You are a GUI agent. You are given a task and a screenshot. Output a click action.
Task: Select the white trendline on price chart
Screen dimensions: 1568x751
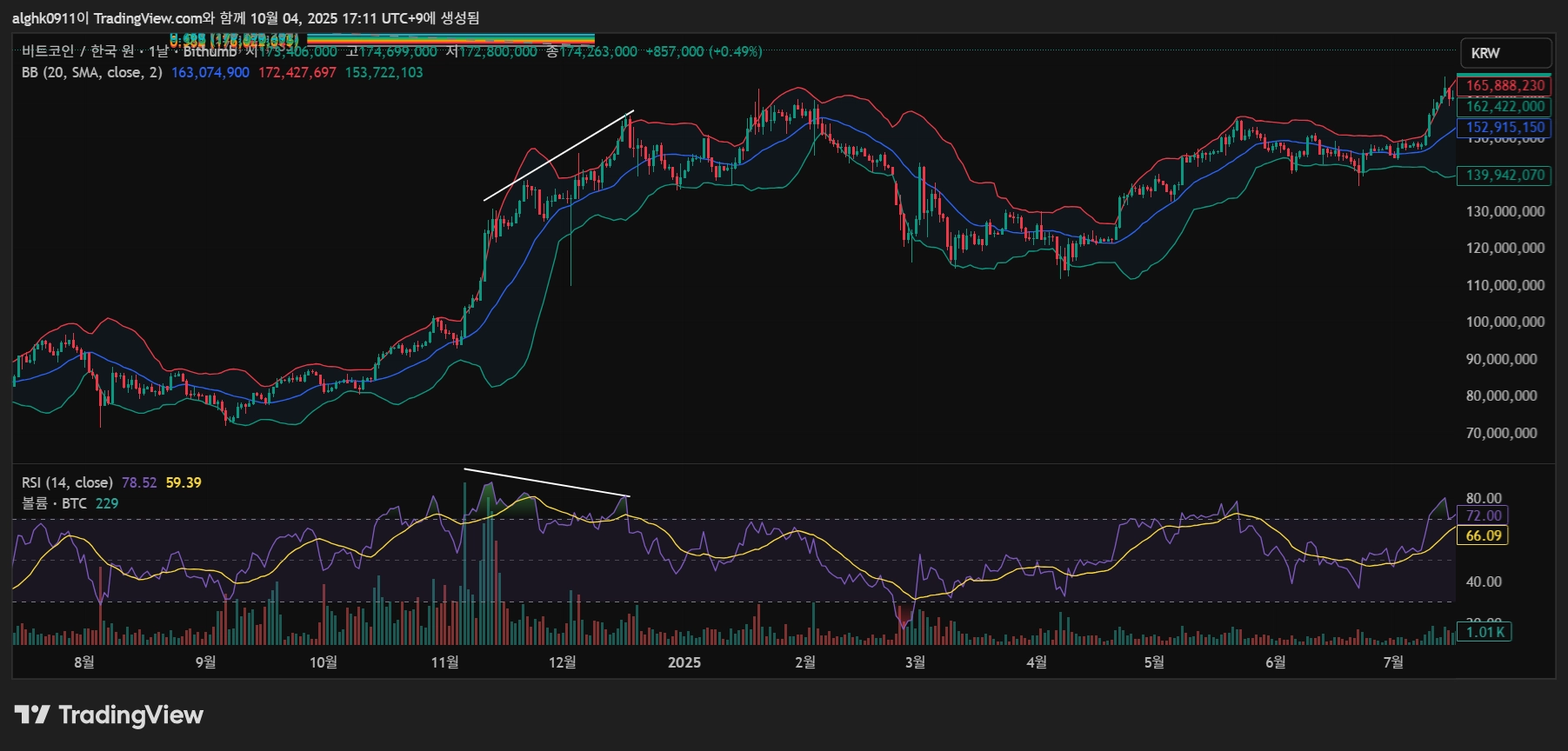click(x=558, y=156)
